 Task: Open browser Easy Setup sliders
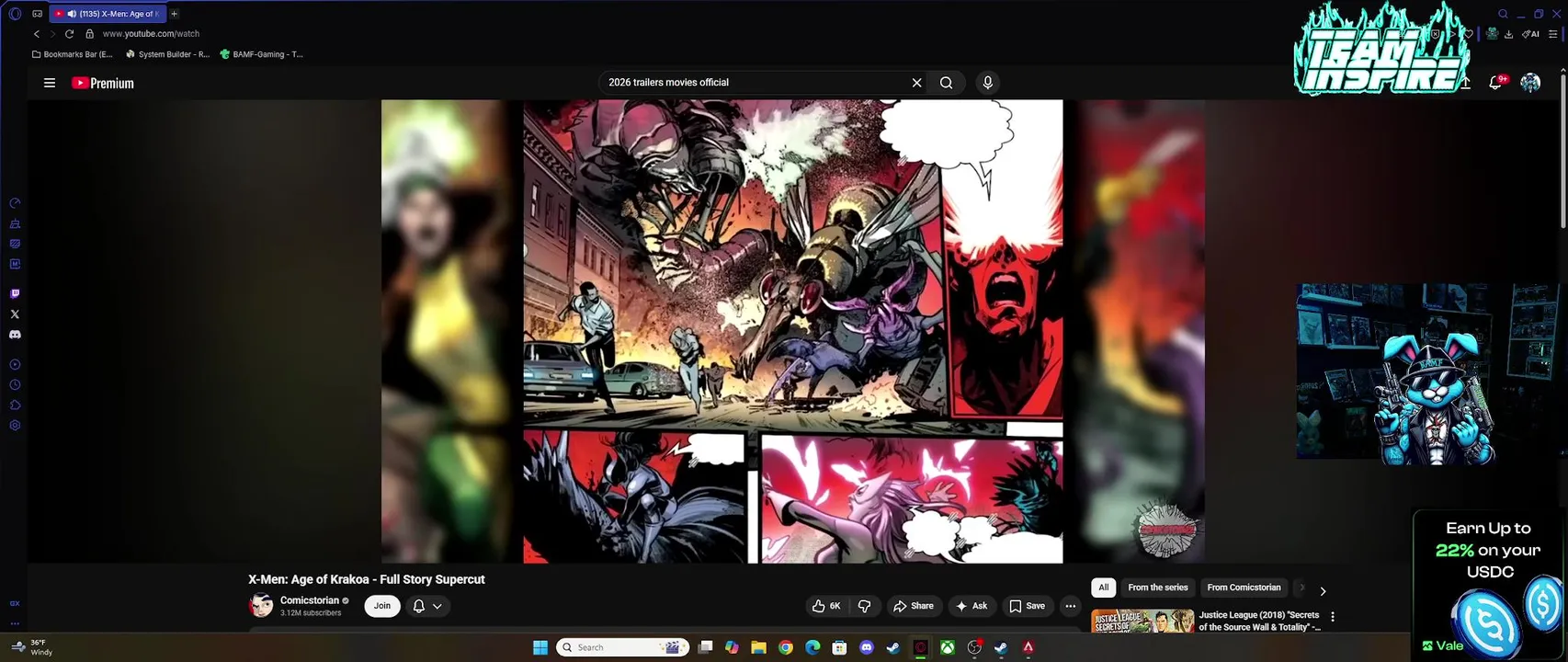click(x=1553, y=34)
